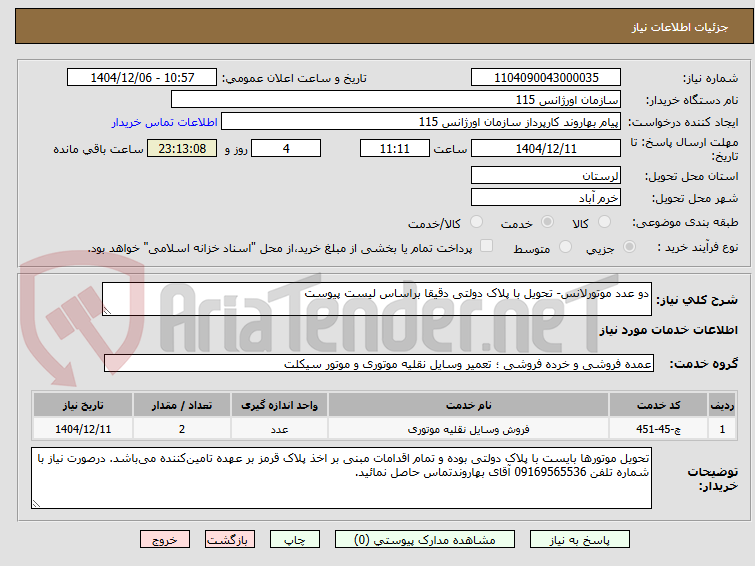
Task: Click the طبقه بندی موضوعی label
Action: [x=685, y=222]
